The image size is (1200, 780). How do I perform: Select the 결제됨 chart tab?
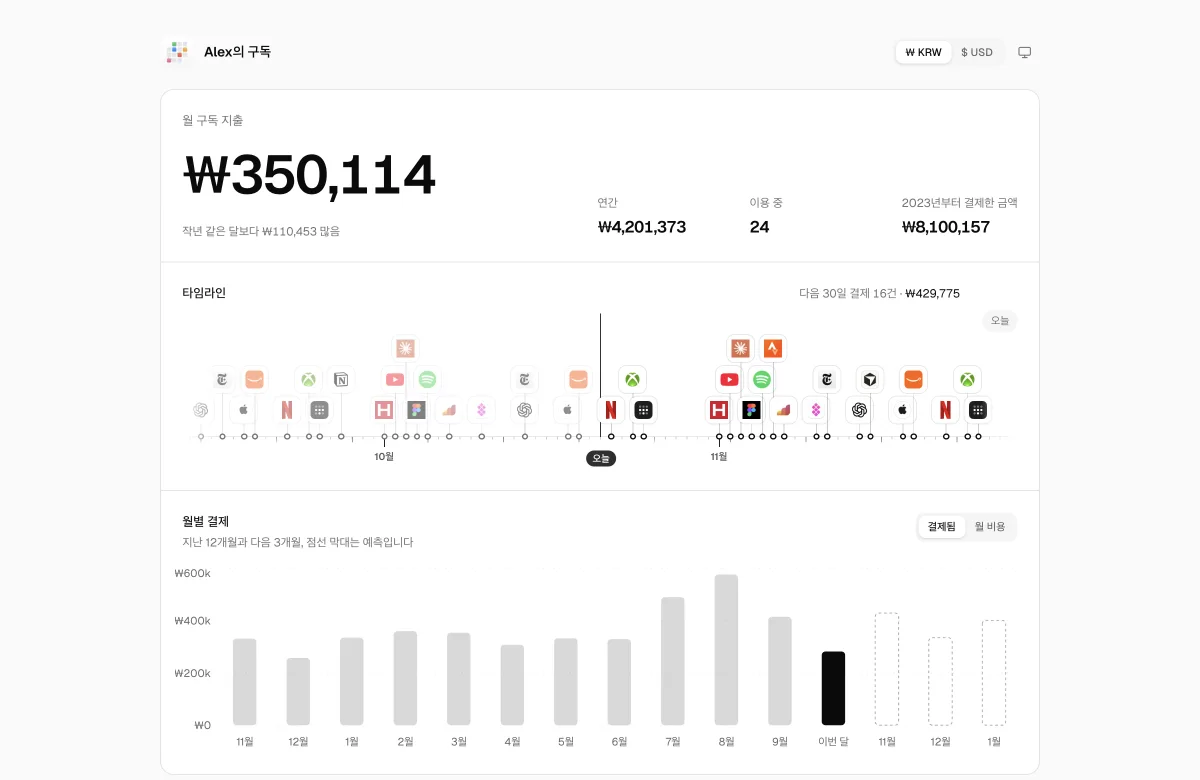coord(942,526)
